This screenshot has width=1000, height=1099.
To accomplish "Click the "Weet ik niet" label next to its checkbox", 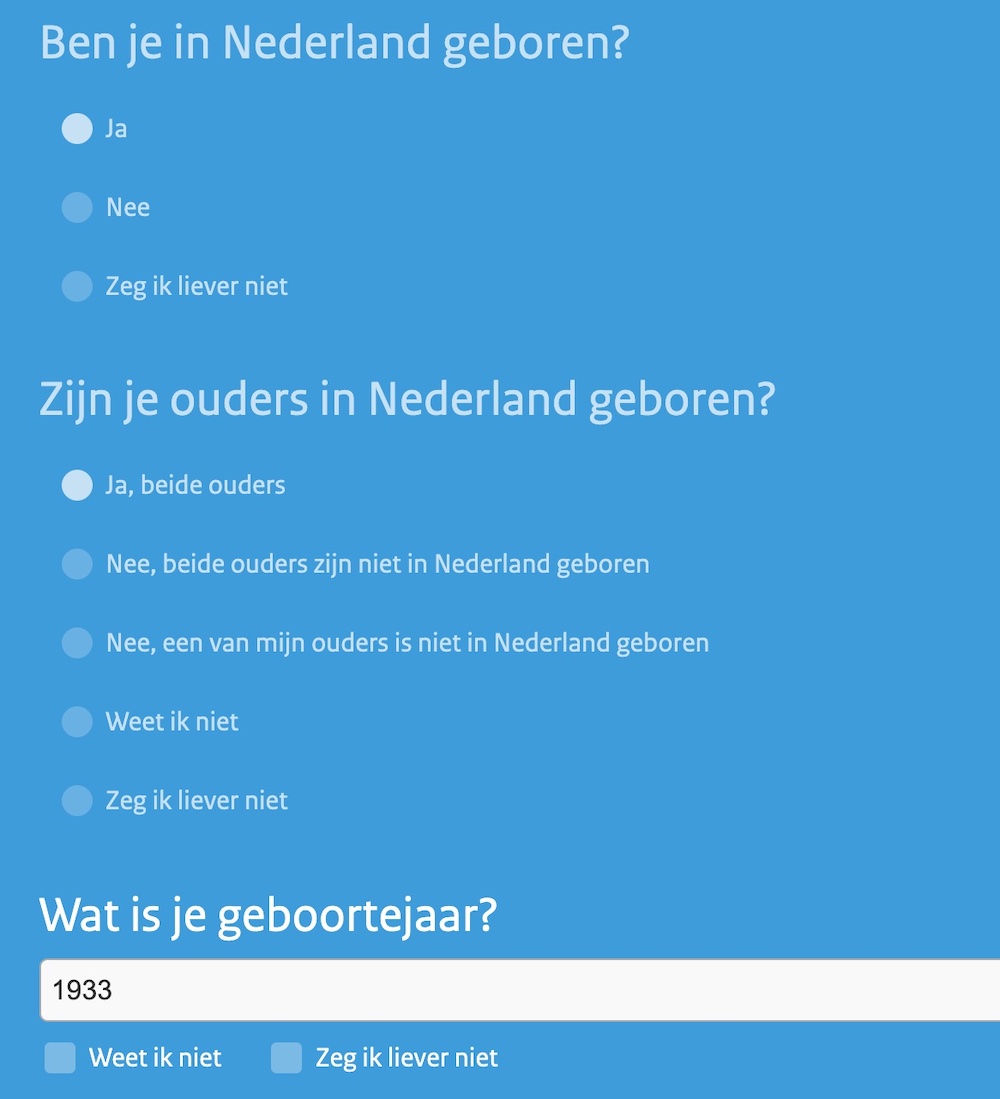I will [x=155, y=1057].
